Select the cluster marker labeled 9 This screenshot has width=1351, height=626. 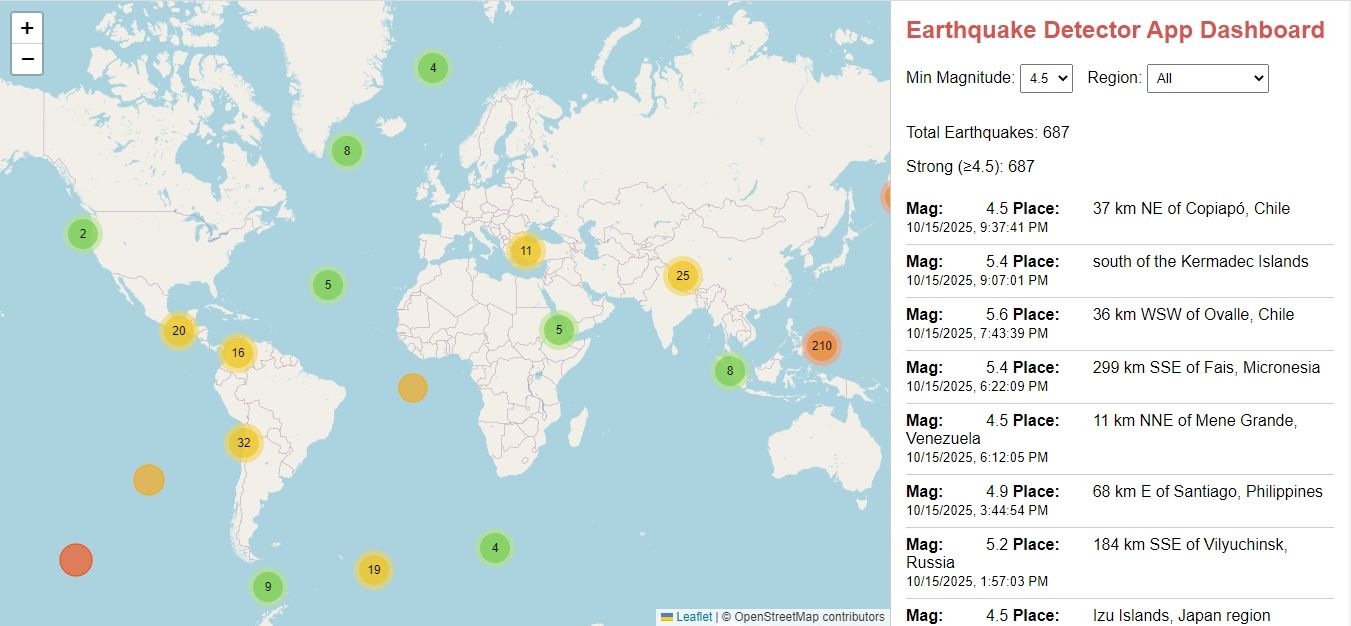point(267,586)
